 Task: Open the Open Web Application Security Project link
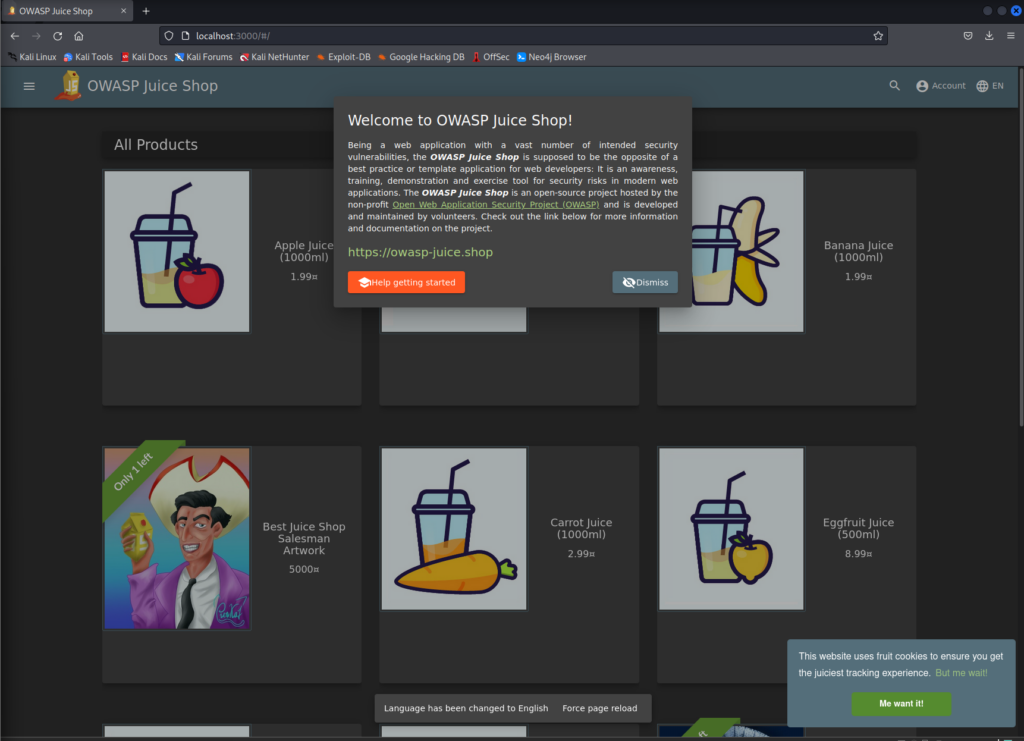496,204
